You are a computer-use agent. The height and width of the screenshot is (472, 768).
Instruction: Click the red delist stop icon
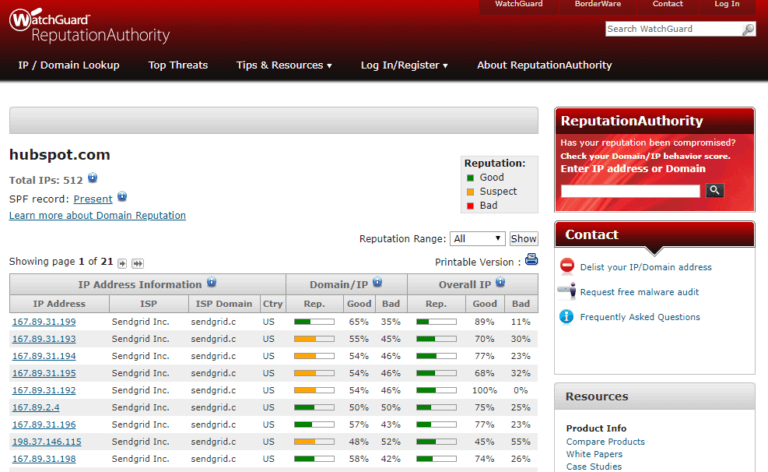coord(567,265)
